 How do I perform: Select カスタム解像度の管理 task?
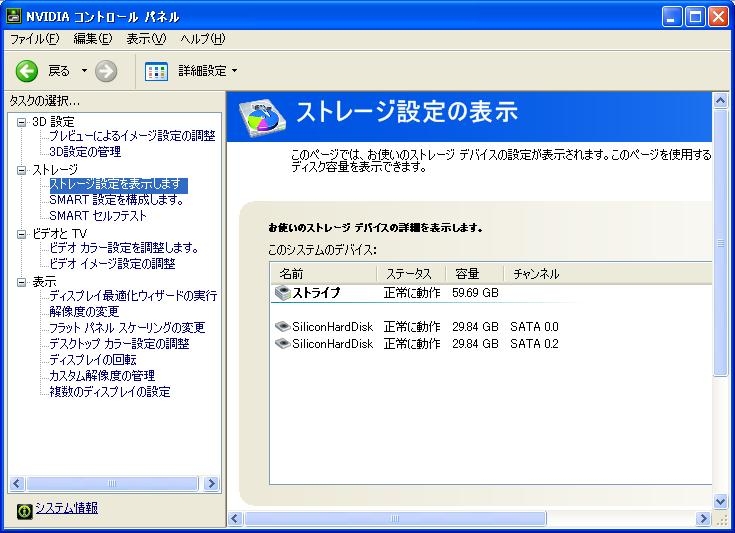click(102, 375)
